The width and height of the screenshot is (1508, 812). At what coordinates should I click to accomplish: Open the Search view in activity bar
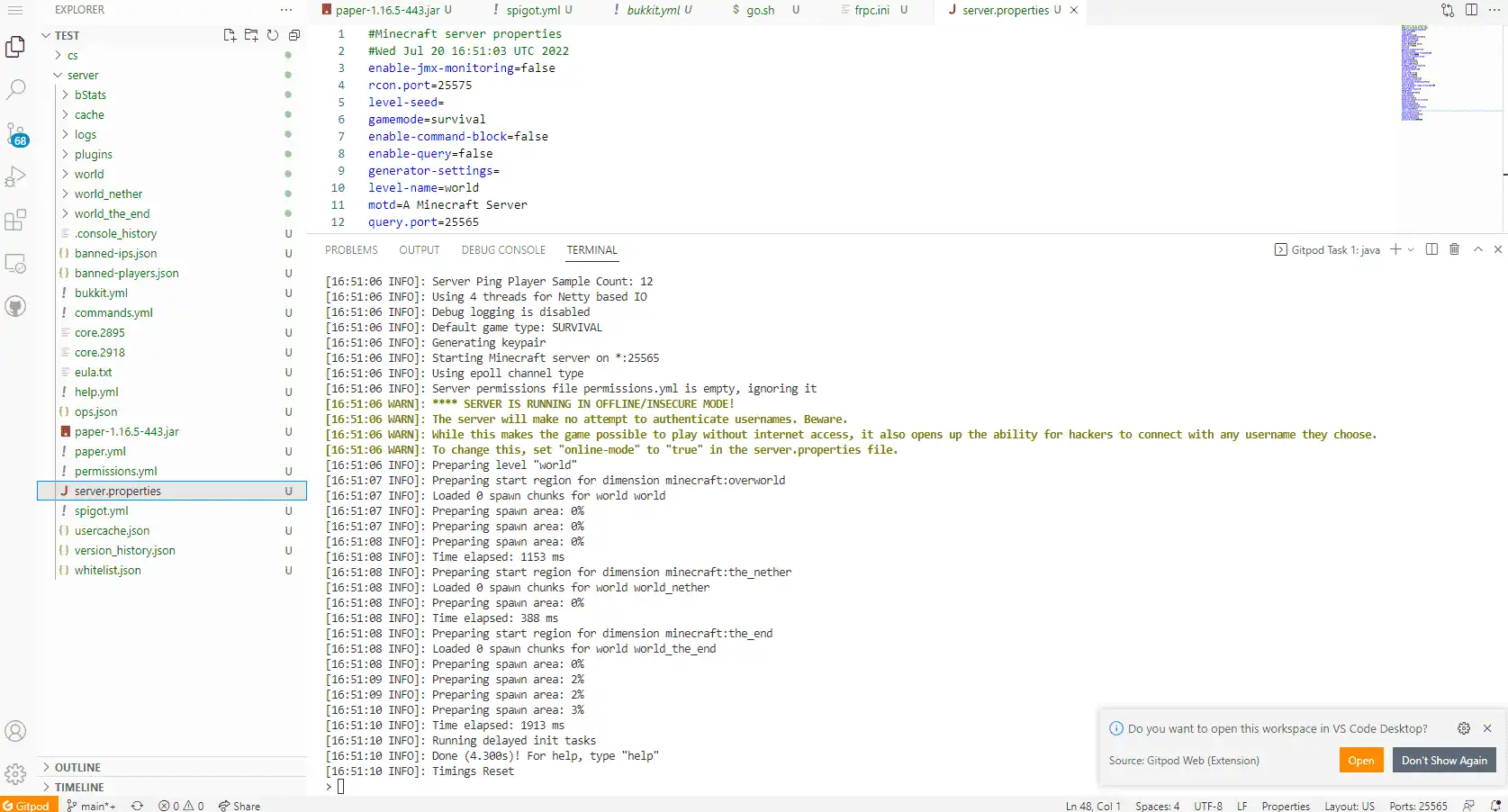click(x=16, y=89)
